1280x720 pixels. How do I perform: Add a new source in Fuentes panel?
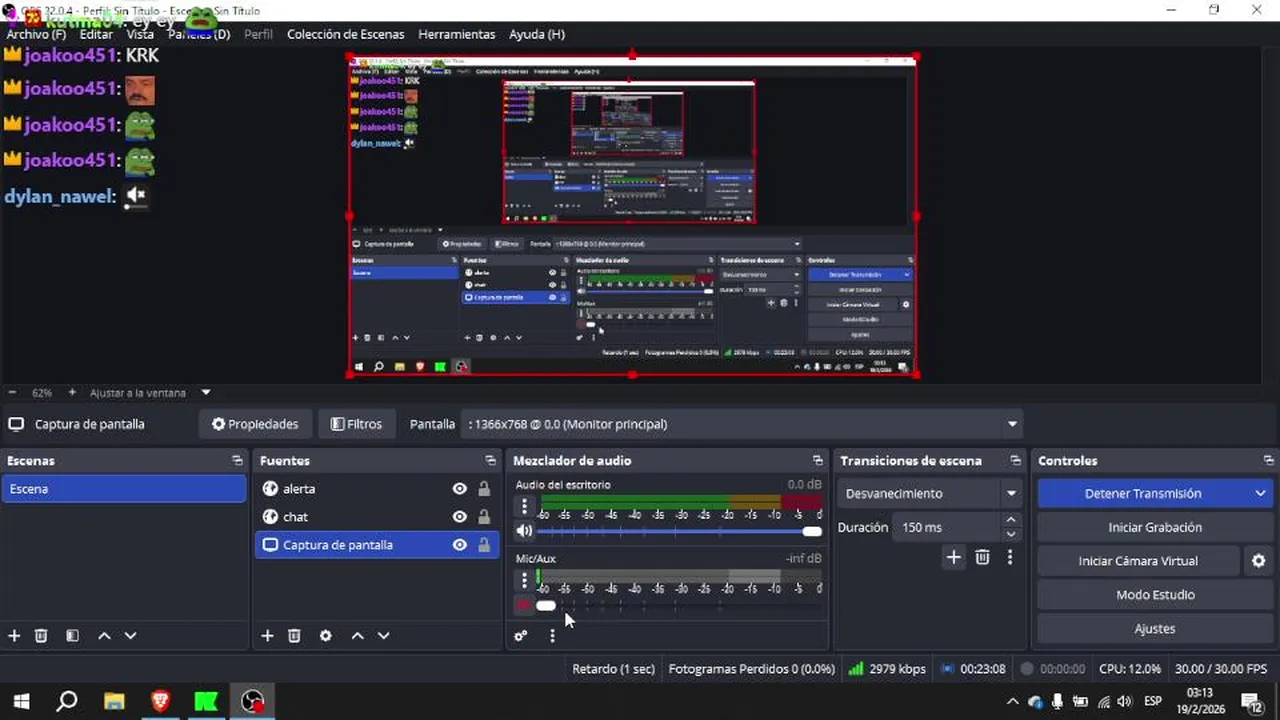click(267, 636)
